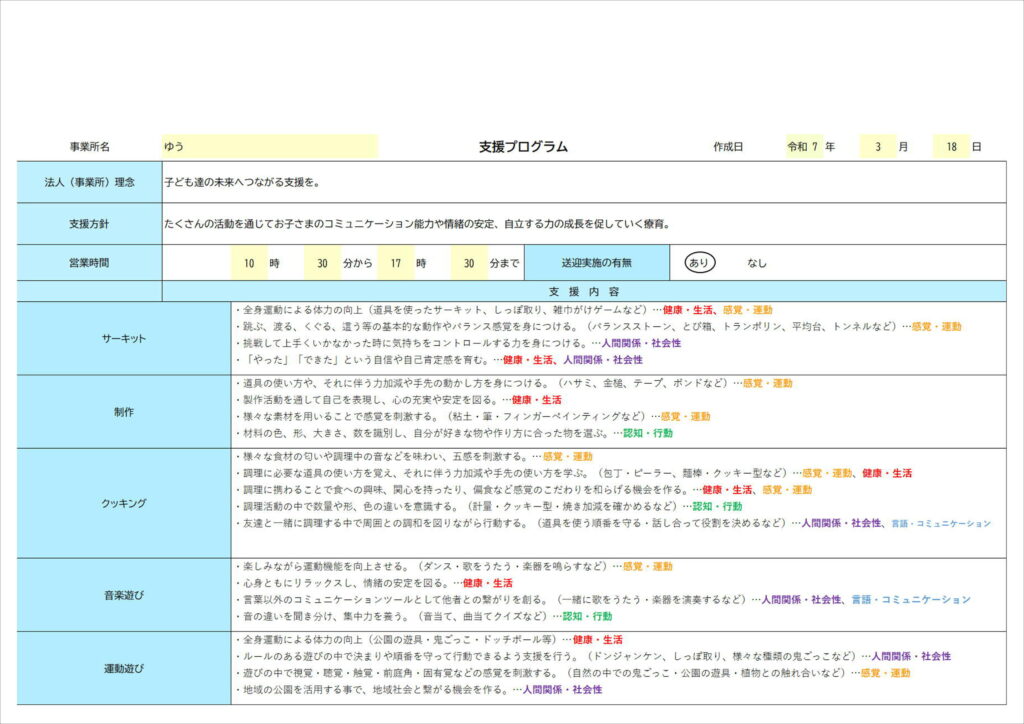Select the opening minutes field before 分から
The height and width of the screenshot is (724, 1024).
tap(322, 263)
